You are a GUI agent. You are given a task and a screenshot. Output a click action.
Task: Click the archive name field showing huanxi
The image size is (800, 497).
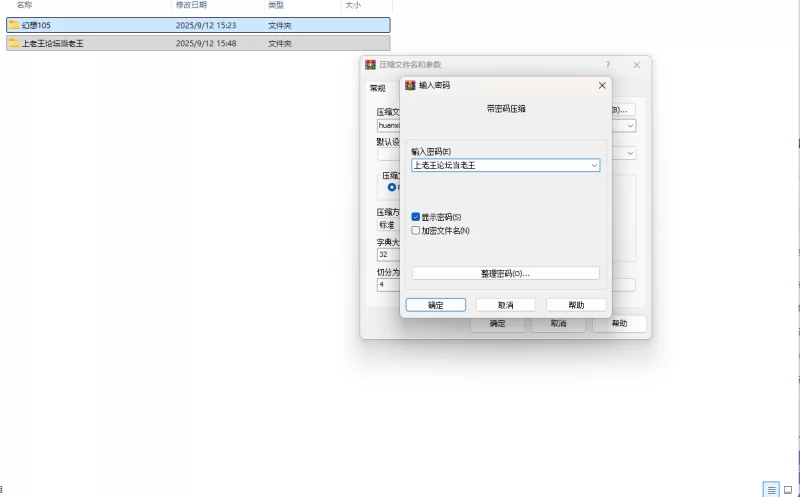389,126
